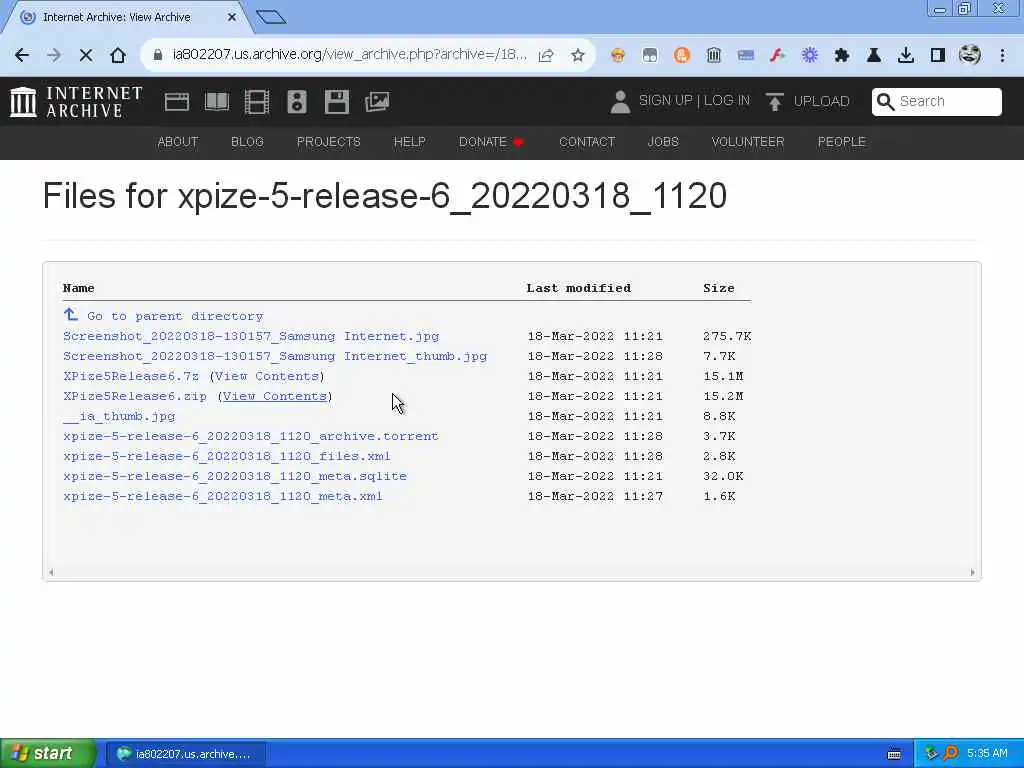1024x768 pixels.
Task: Click the taskbar keyboard icon
Action: point(894,754)
